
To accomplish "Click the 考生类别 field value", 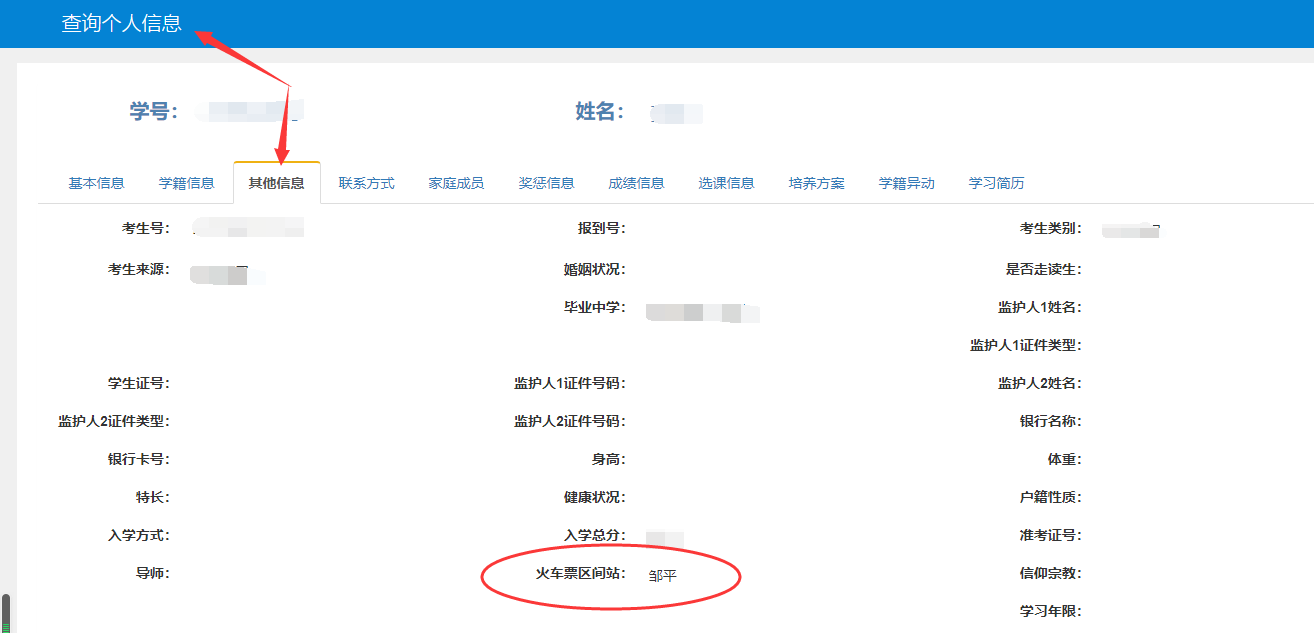I will tap(1130, 231).
